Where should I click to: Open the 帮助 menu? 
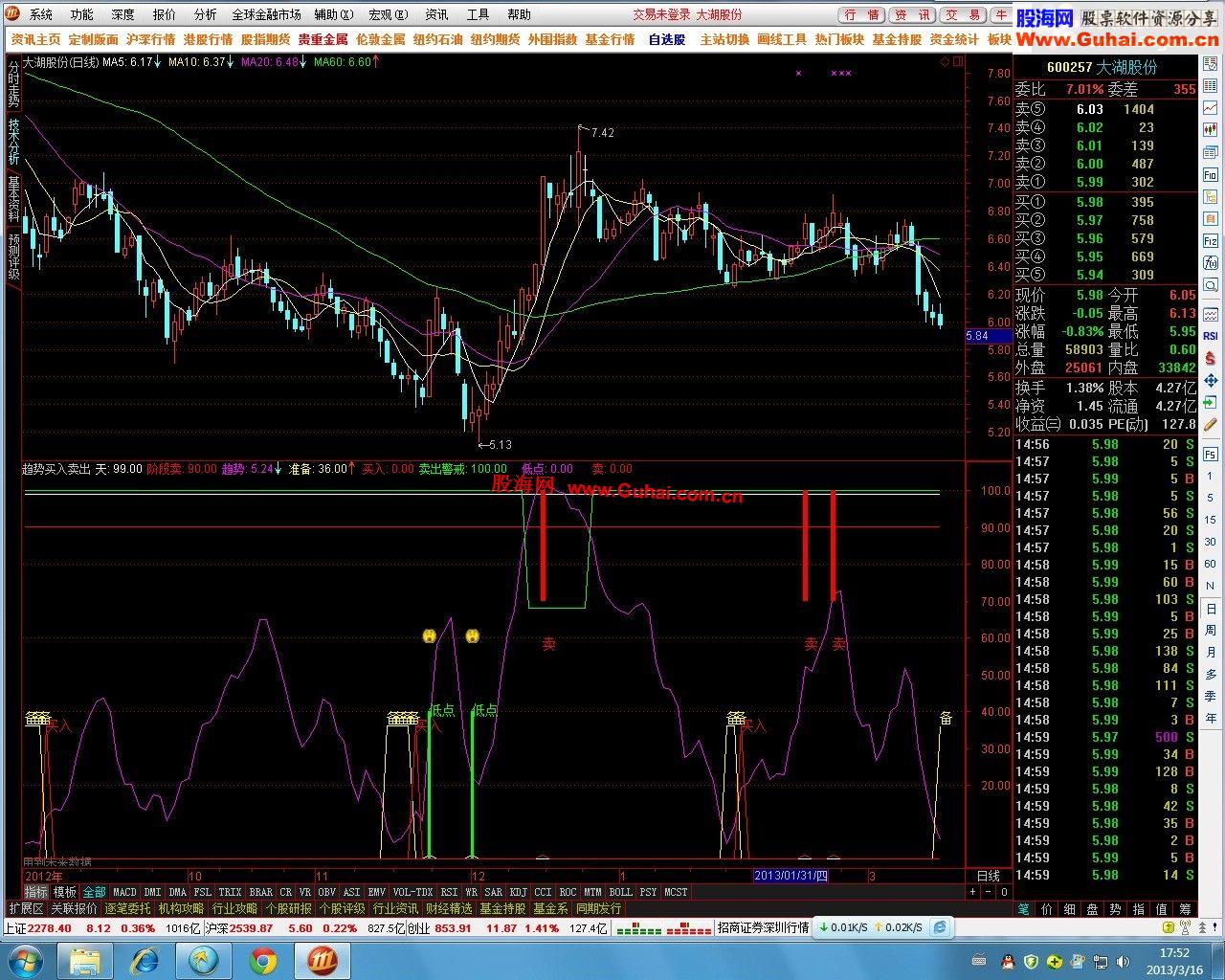(519, 14)
